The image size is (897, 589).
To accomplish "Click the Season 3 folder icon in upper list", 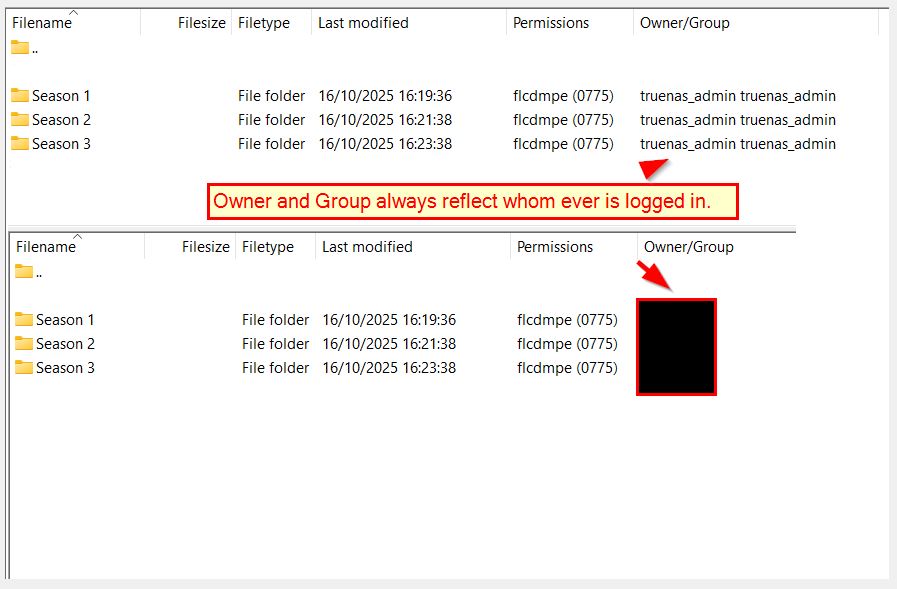I will [20, 144].
